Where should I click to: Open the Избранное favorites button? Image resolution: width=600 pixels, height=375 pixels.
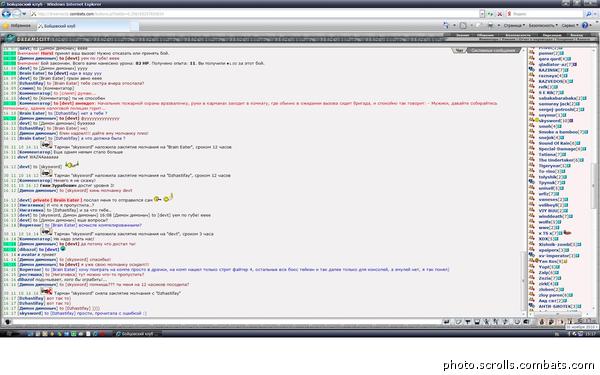point(17,26)
